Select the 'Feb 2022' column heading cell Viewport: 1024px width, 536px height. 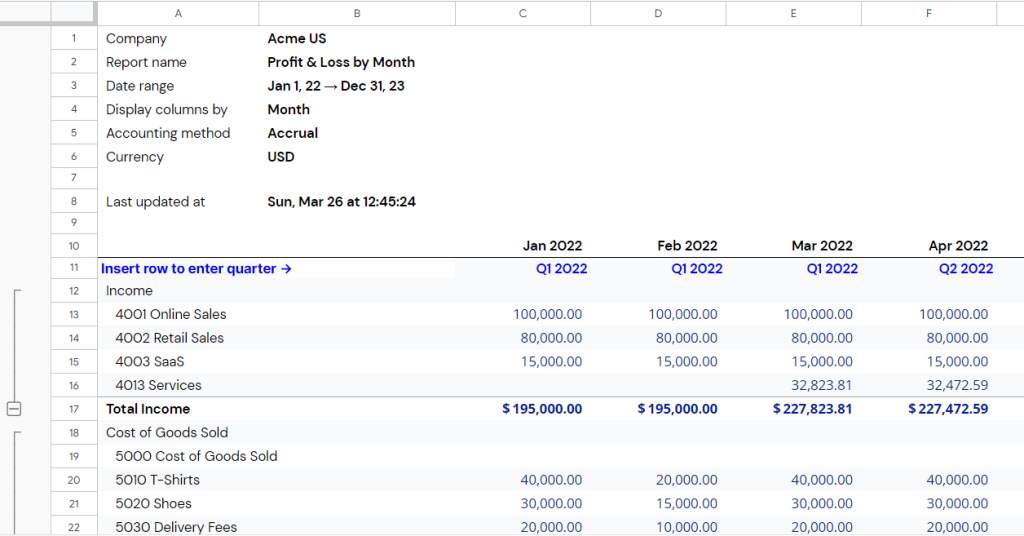click(x=658, y=245)
